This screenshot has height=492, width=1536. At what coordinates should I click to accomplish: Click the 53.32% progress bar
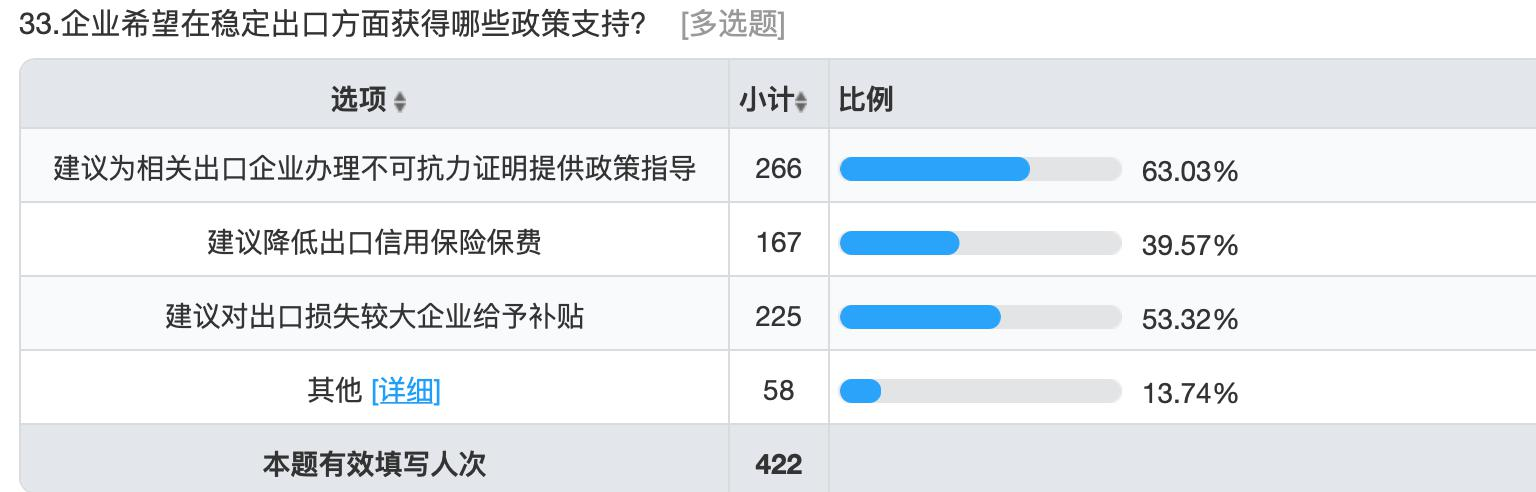980,317
